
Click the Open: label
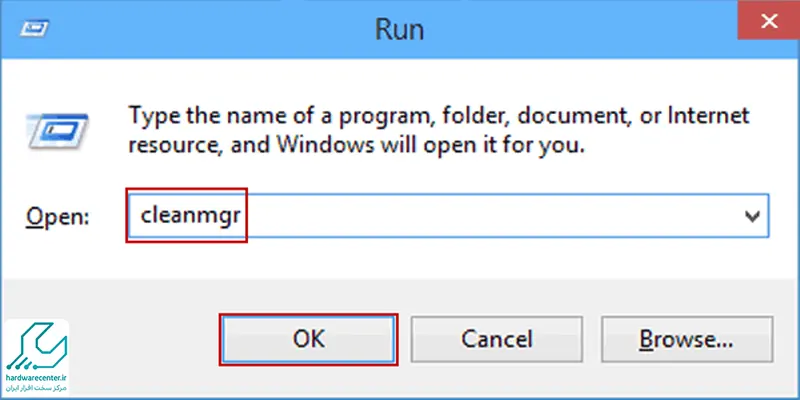click(58, 217)
